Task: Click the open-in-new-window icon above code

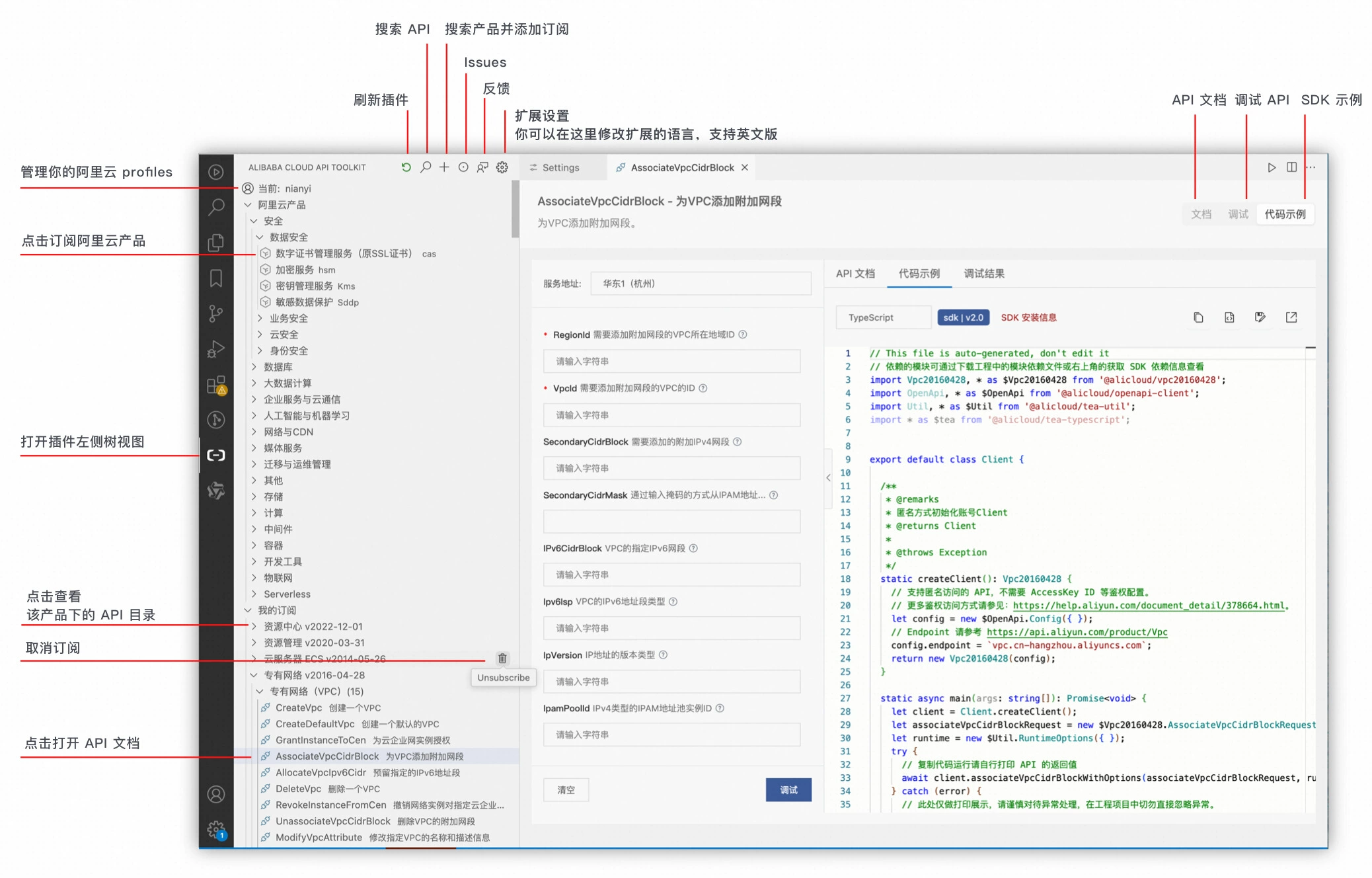Action: click(x=1291, y=317)
